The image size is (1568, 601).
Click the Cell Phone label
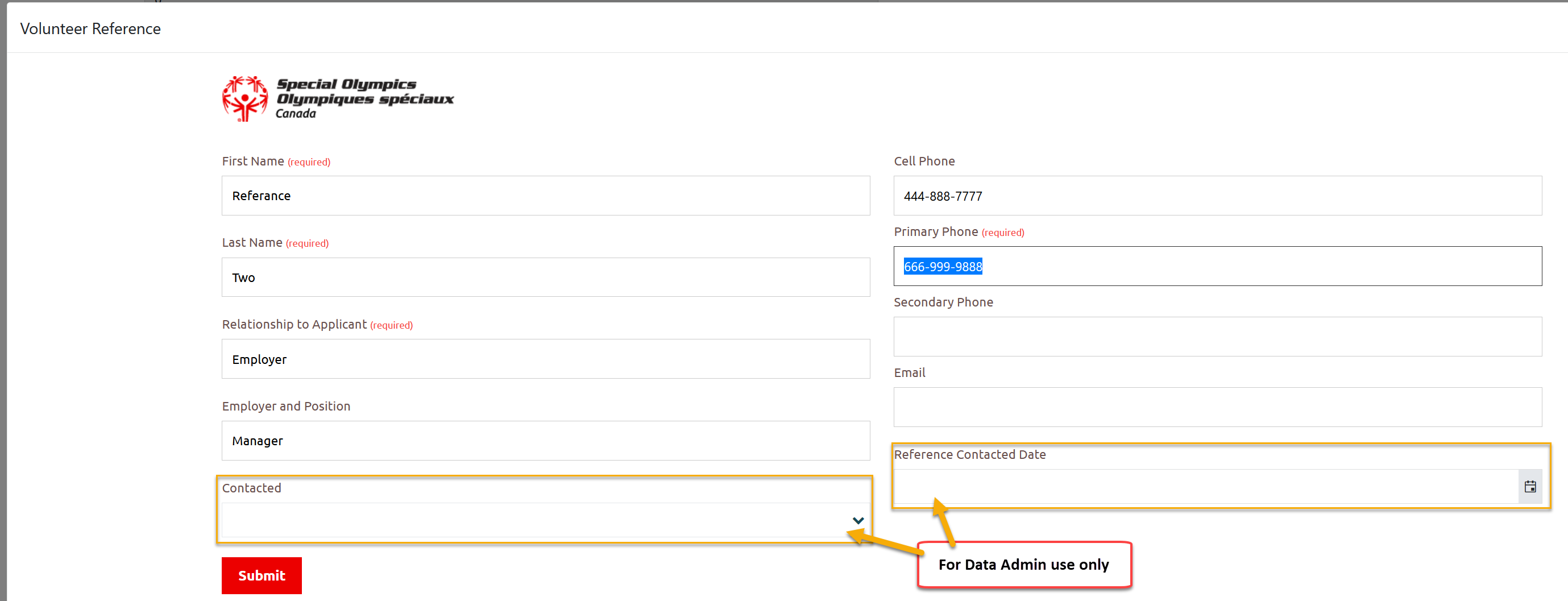coord(924,161)
